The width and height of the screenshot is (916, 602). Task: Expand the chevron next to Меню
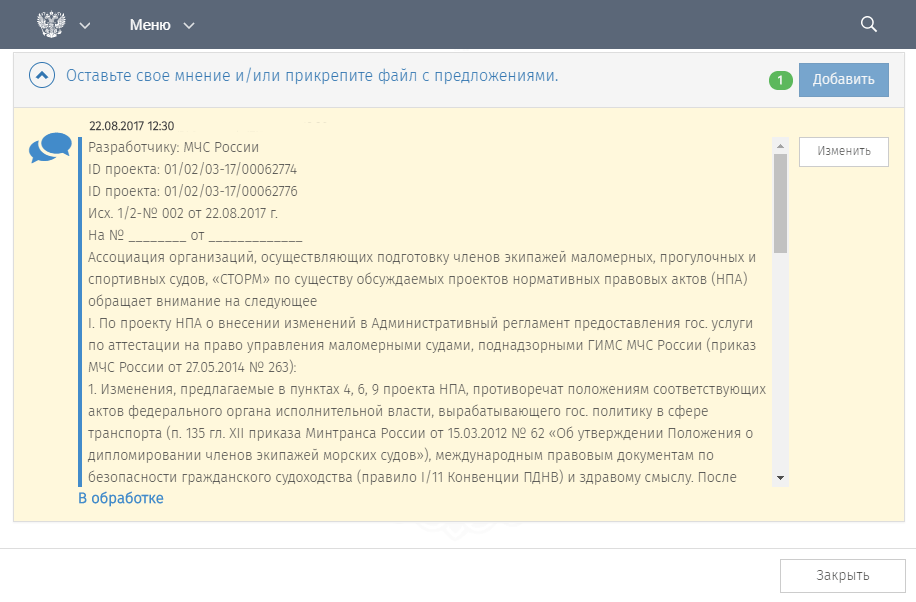tap(189, 26)
